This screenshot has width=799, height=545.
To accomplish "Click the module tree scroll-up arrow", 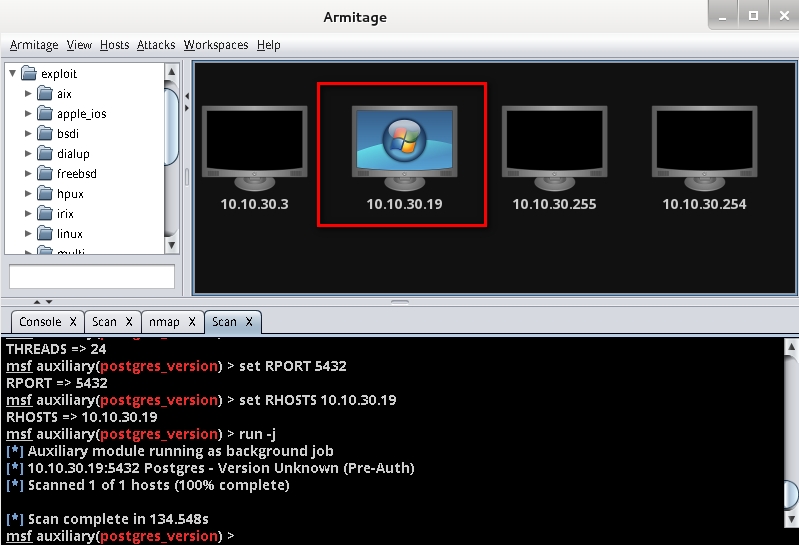I will click(172, 71).
